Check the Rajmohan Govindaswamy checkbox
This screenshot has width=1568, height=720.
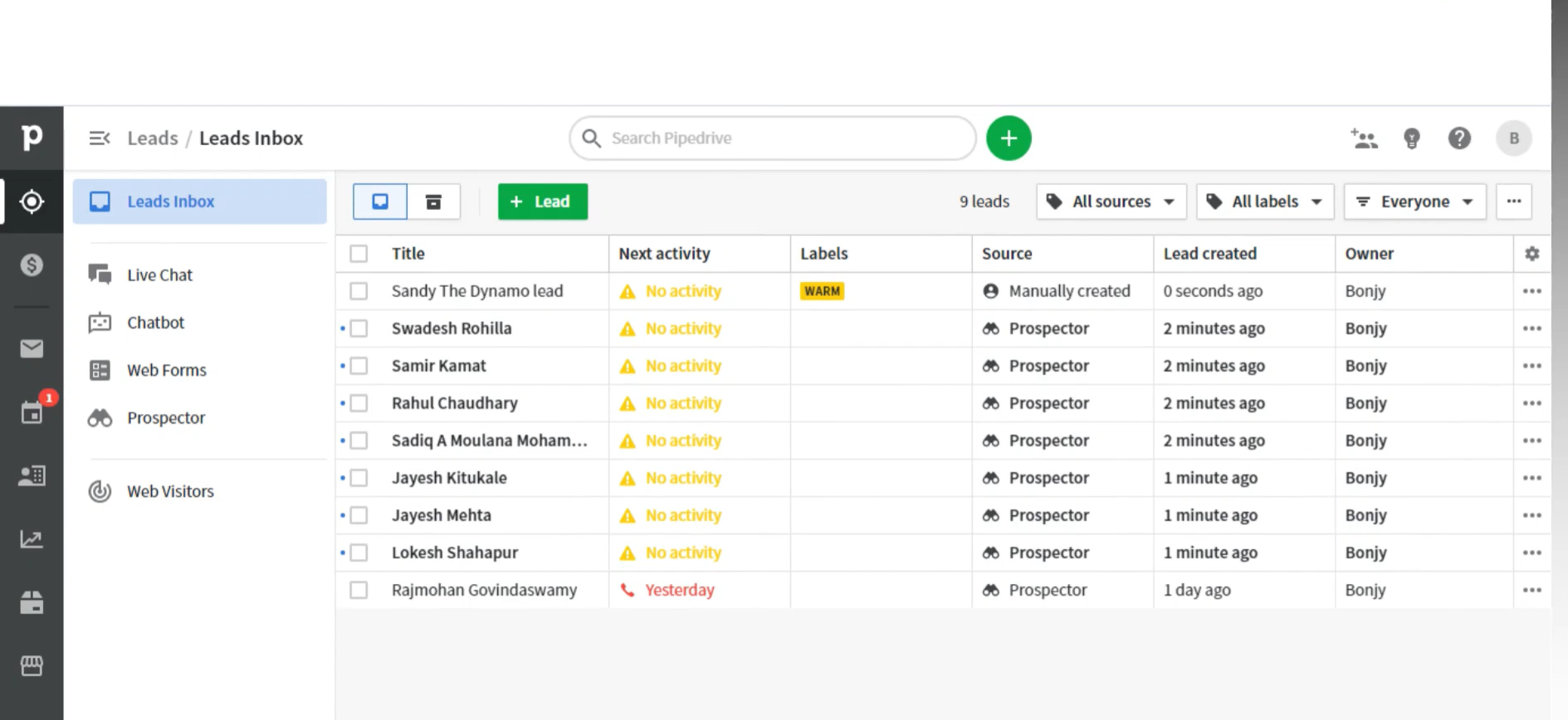point(359,590)
